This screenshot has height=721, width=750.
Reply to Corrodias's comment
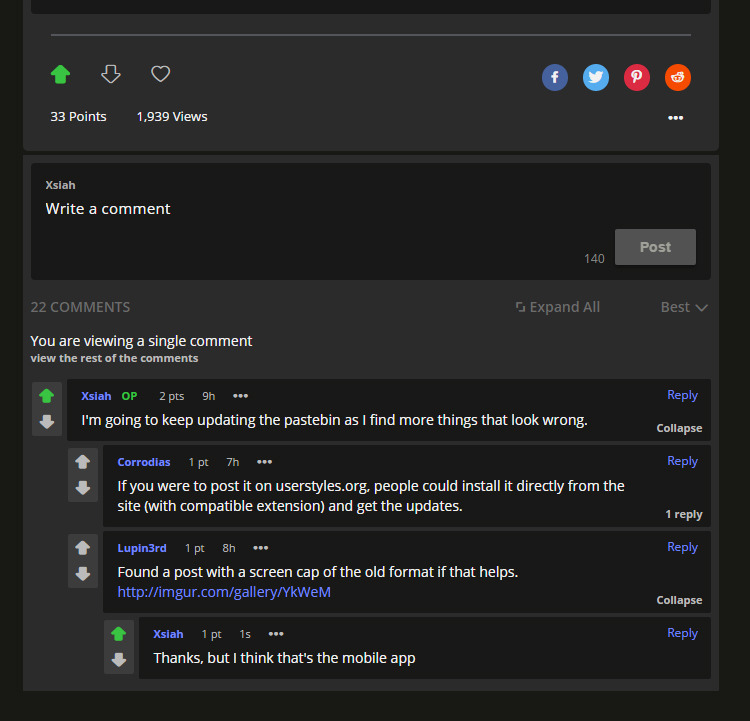pyautogui.click(x=682, y=461)
